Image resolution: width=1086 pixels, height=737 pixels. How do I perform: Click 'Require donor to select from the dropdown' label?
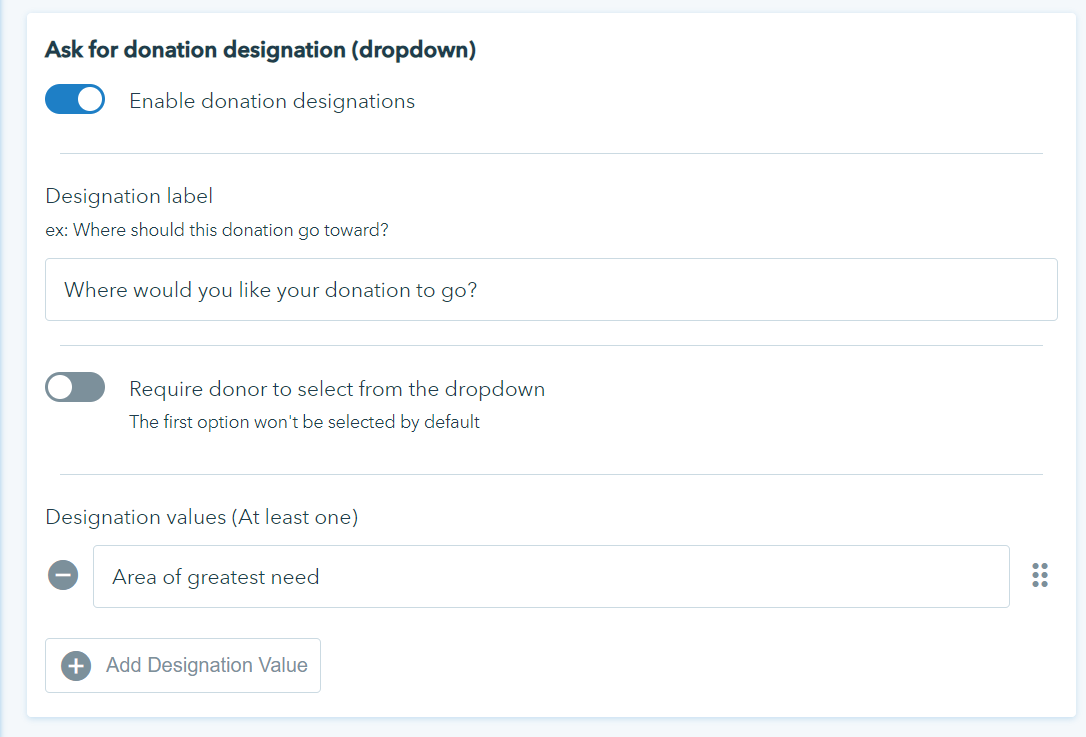[337, 389]
